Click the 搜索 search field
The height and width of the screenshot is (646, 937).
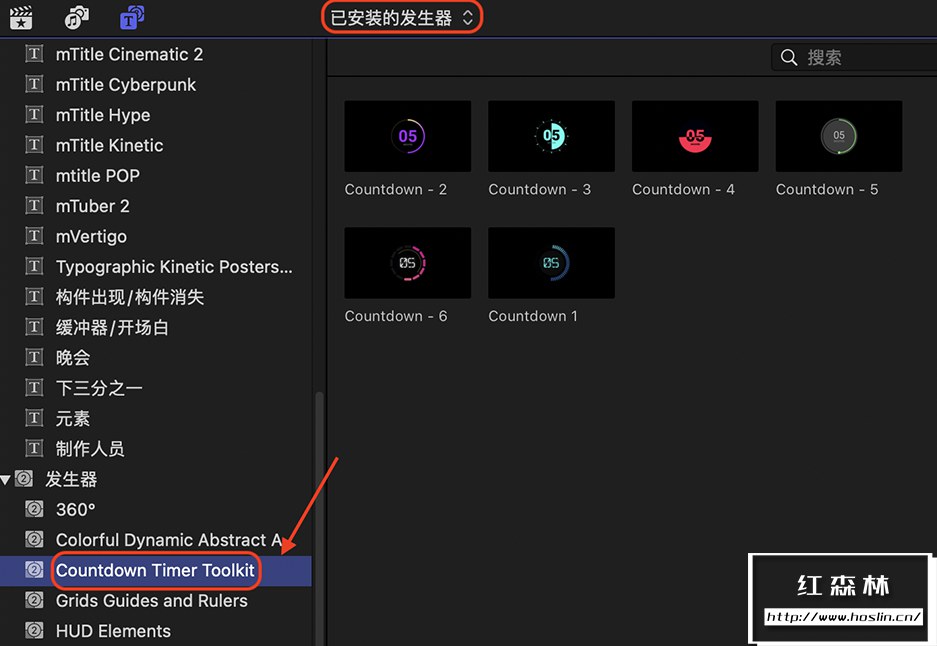[855, 58]
